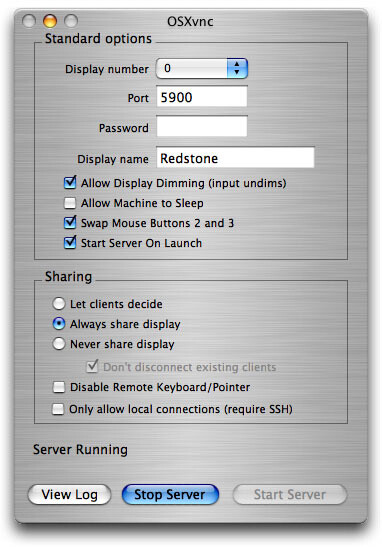Screen dimensions: 382x547
Task: Choose Never share display option
Action: [59, 344]
